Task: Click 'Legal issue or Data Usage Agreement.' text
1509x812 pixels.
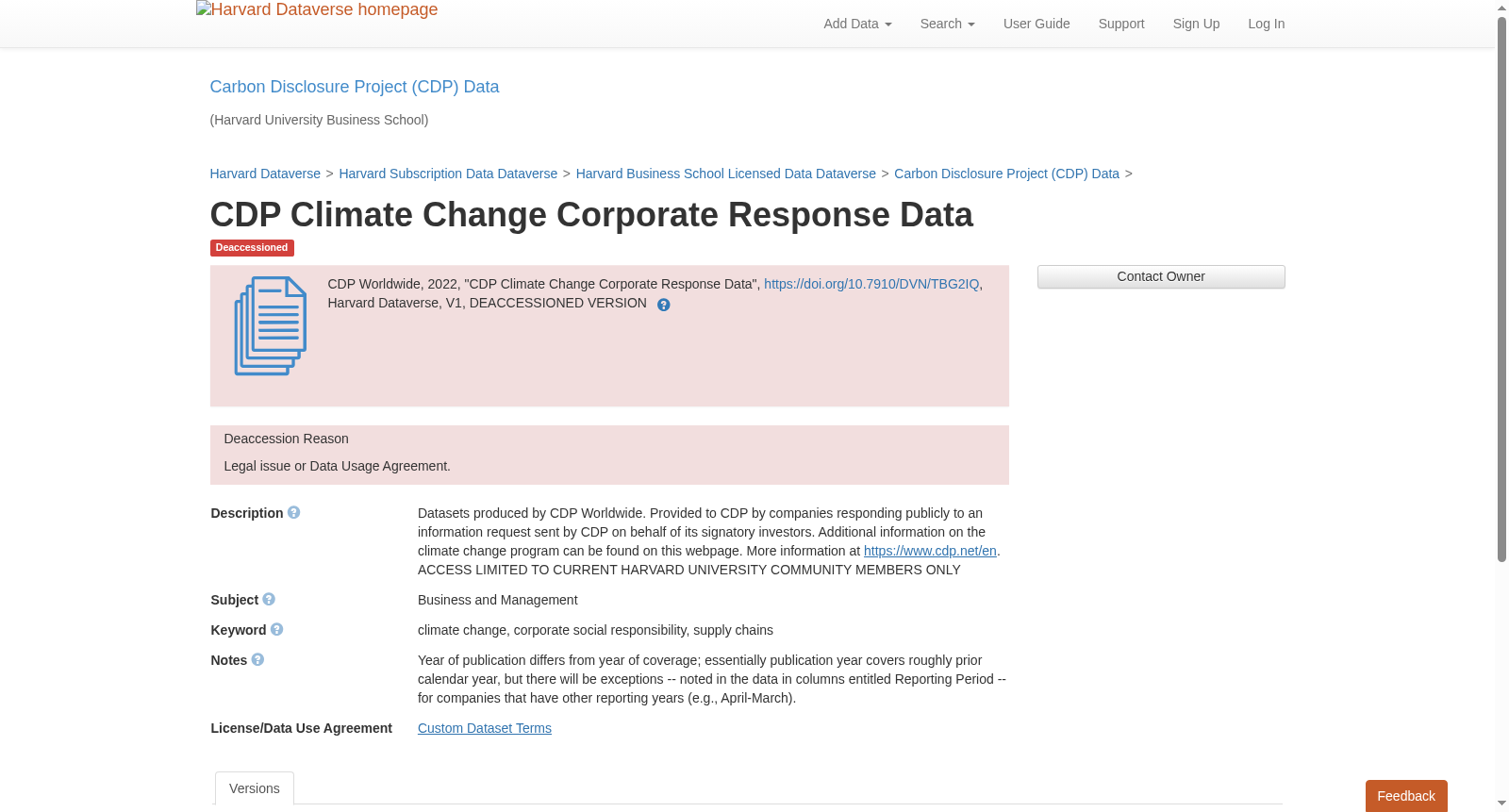Action: click(338, 466)
